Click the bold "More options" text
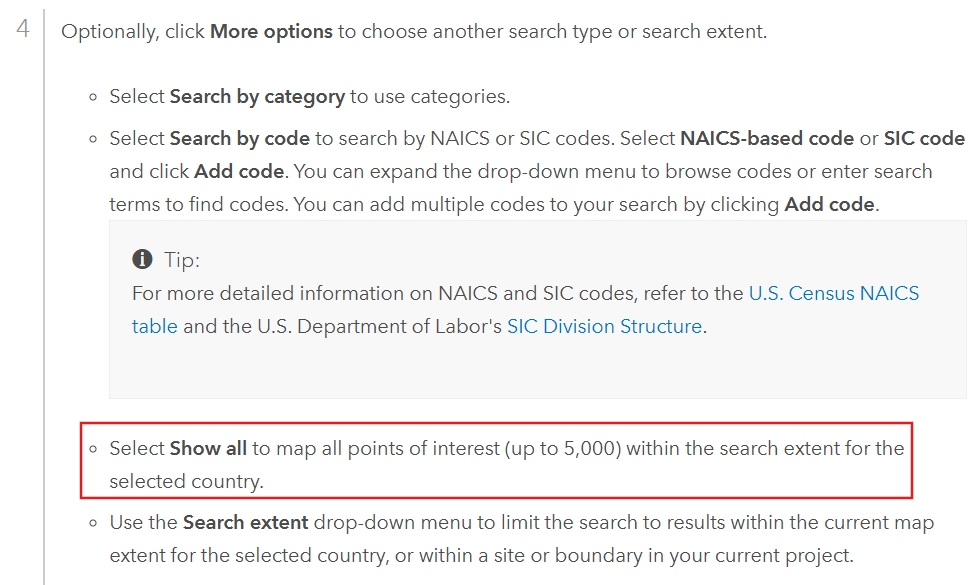Image resolution: width=975 pixels, height=585 pixels. [271, 31]
